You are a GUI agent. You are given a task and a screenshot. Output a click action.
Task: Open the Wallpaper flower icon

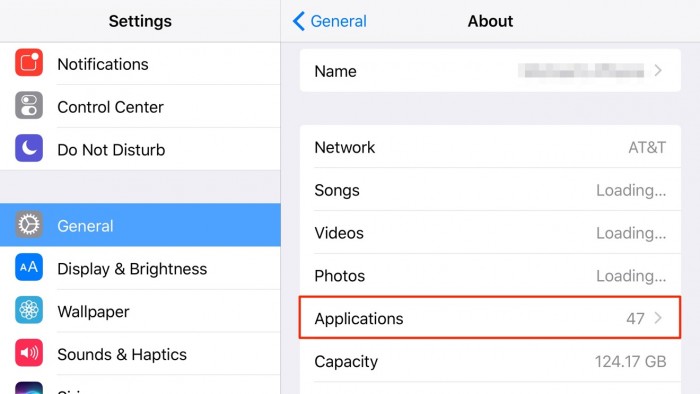coord(29,310)
